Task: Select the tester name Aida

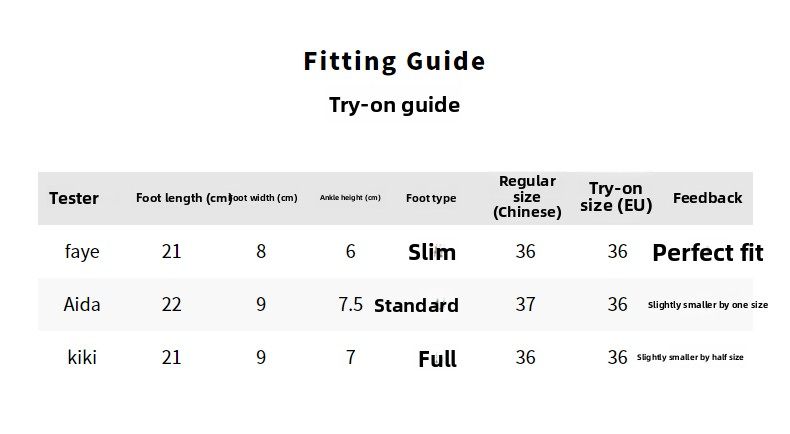Action: pyautogui.click(x=82, y=304)
